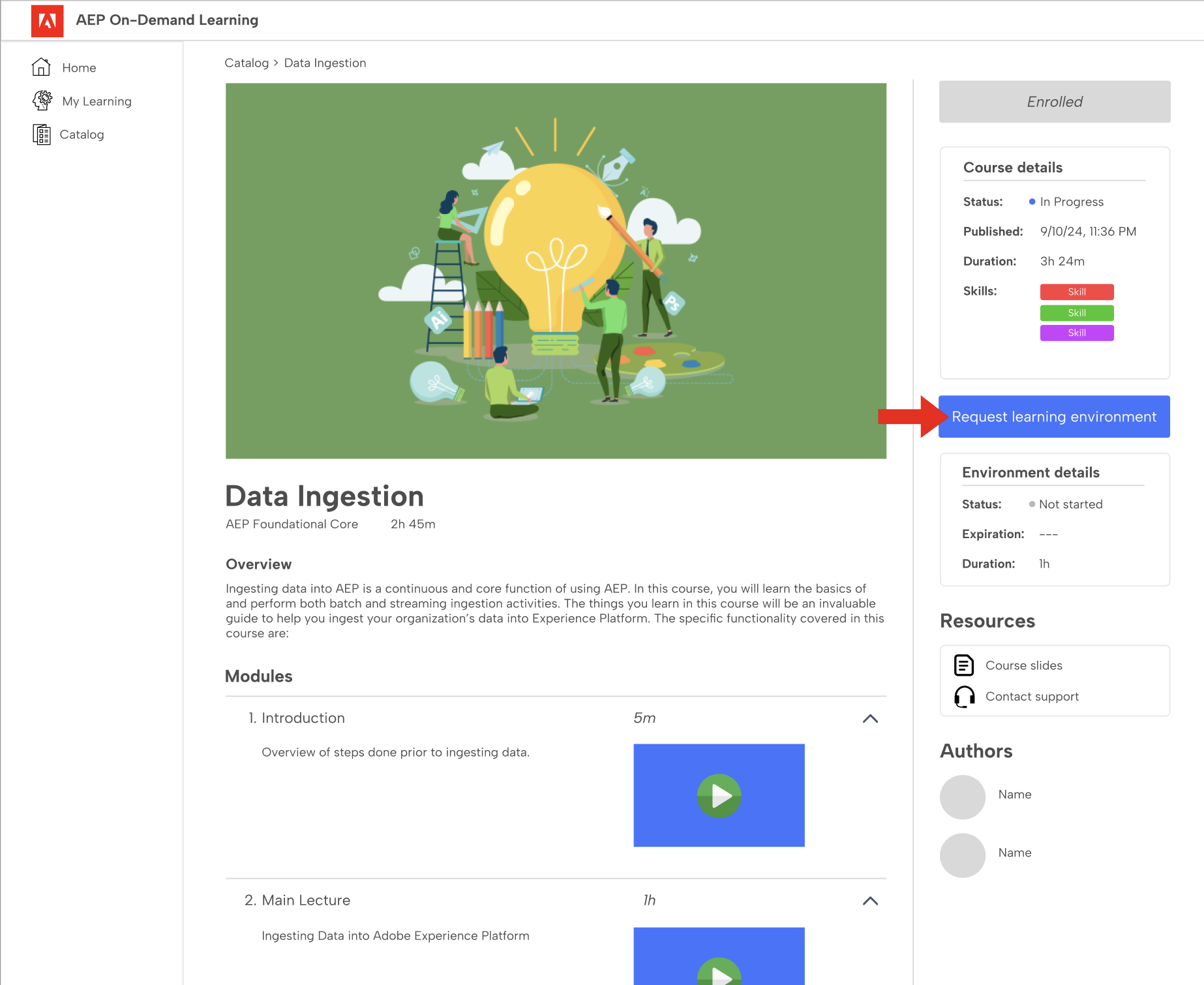
Task: Click the second author avatar
Action: tap(962, 855)
